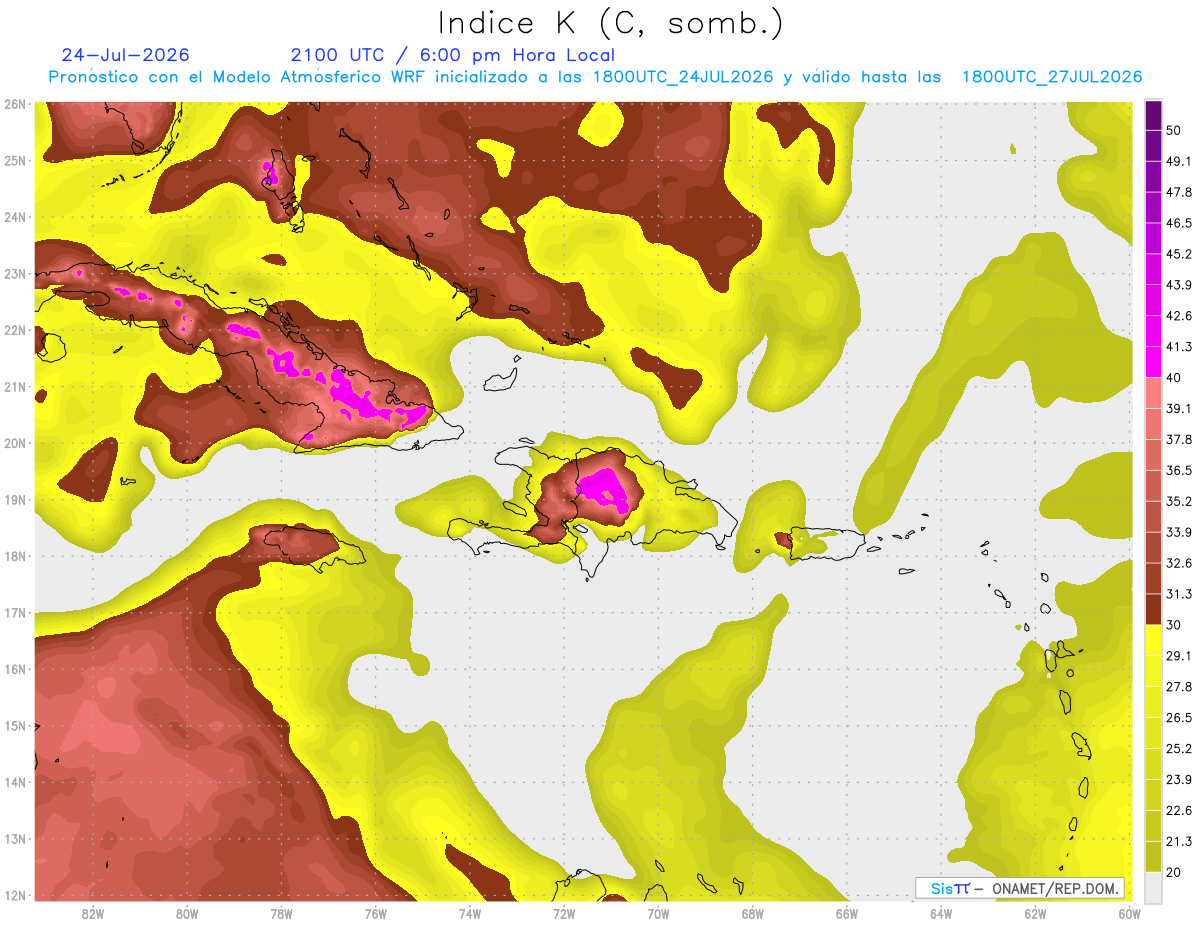Click the longitude label "76W"
The height and width of the screenshot is (927, 1200).
375,913
